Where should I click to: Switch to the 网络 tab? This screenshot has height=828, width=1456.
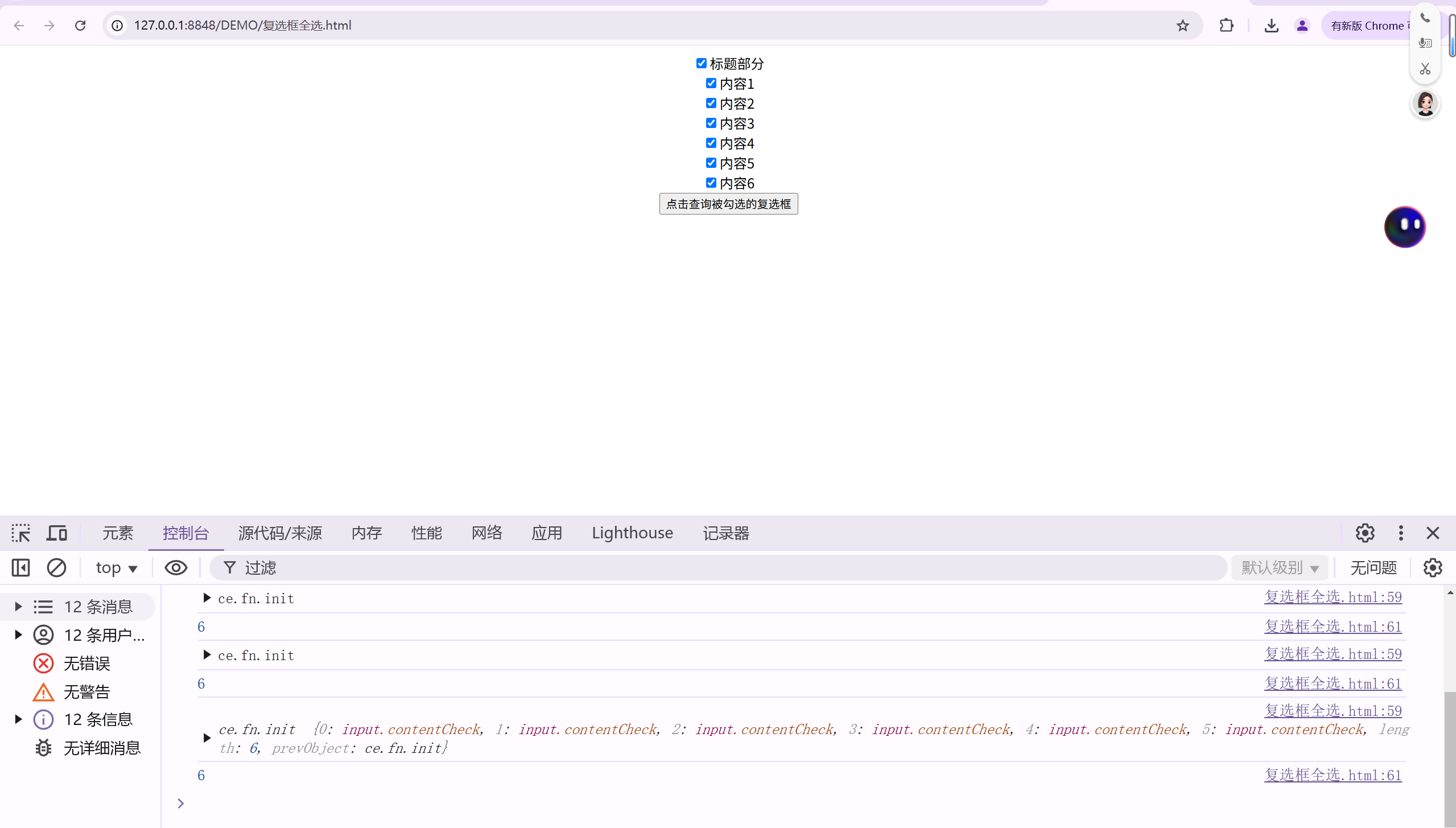point(486,533)
